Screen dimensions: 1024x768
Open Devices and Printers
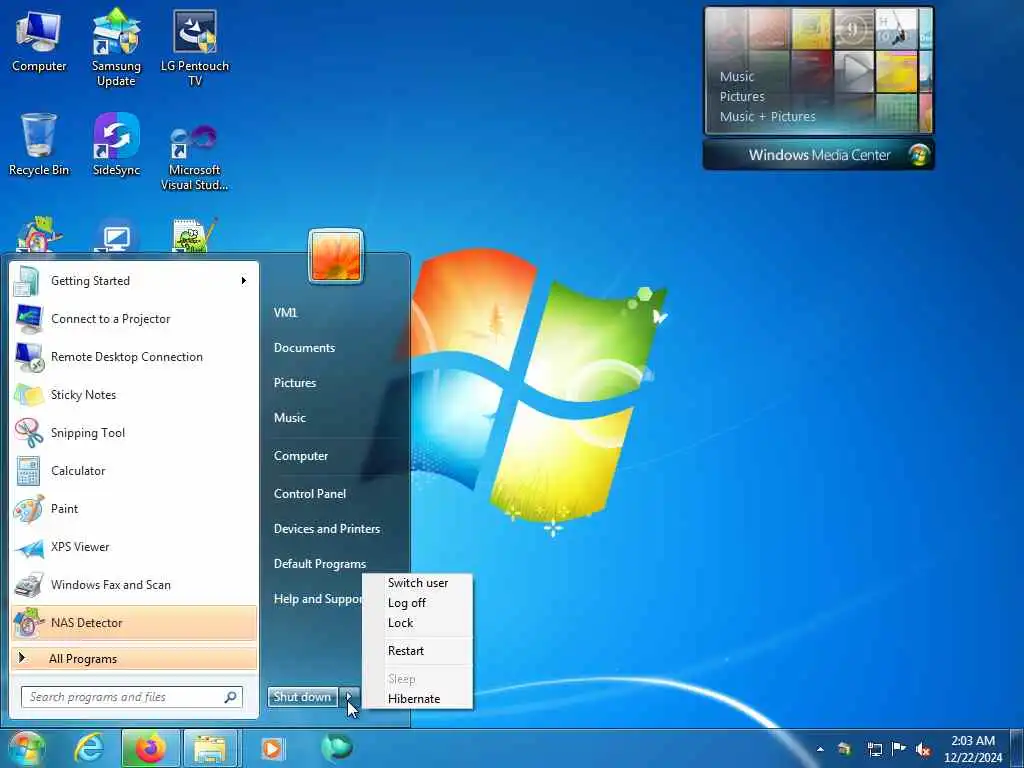point(327,529)
